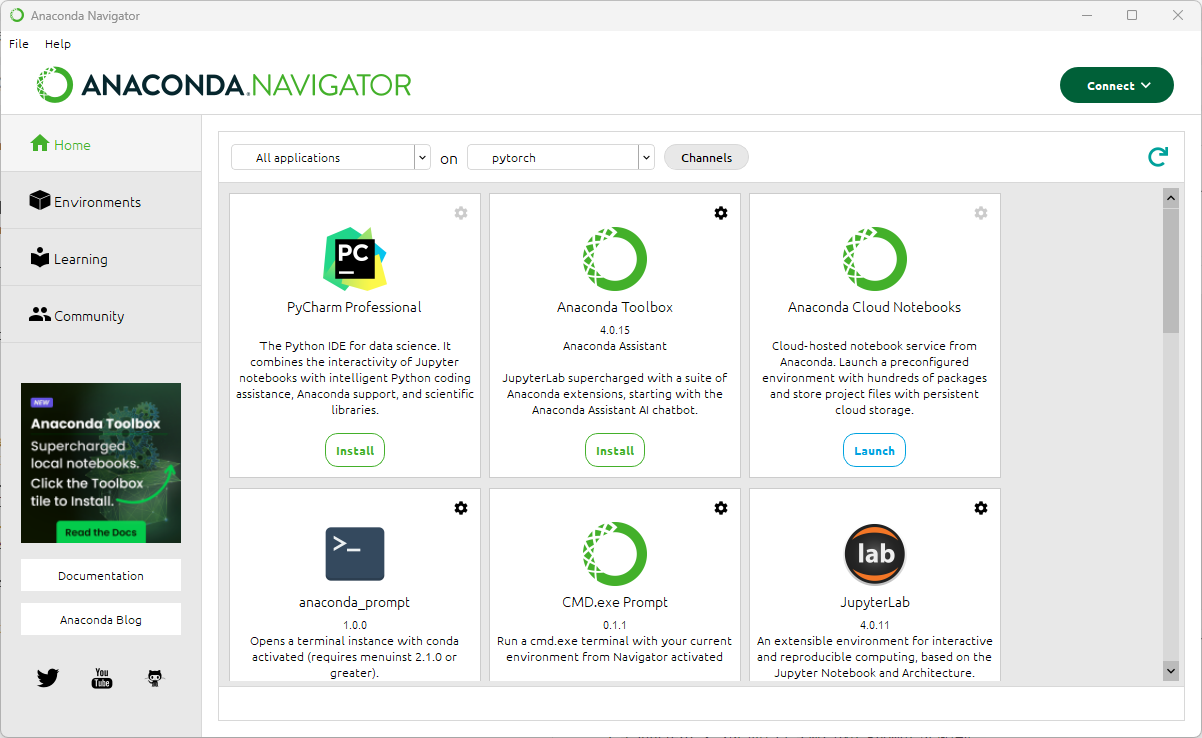Click the Anaconda Assistant subtitle text

pos(615,346)
